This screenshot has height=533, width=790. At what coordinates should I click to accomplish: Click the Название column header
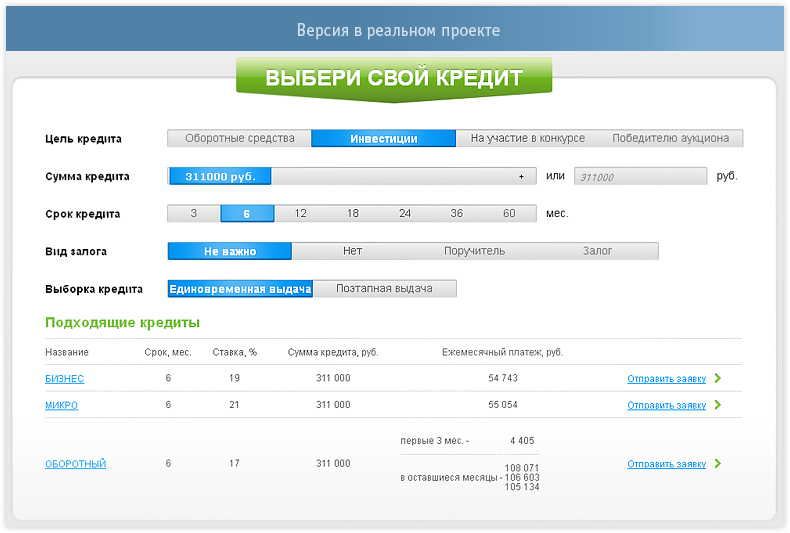tap(67, 352)
